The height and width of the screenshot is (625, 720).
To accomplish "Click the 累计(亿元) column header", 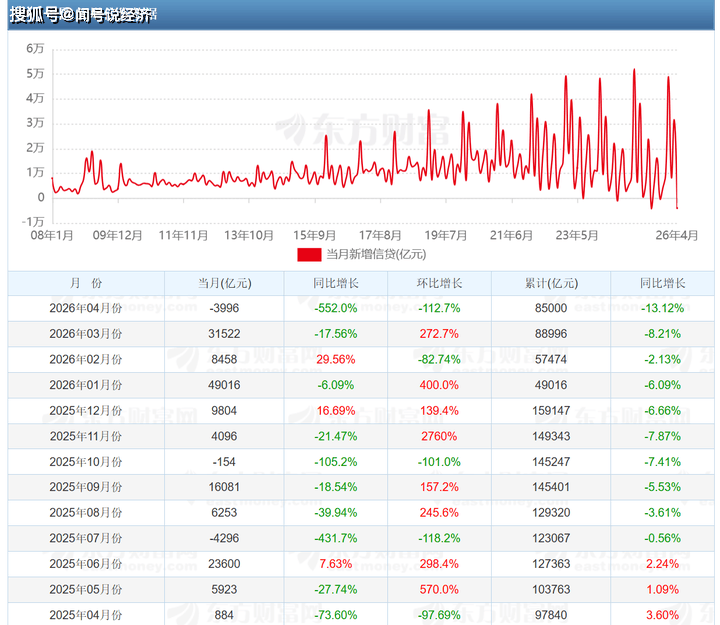I will [x=551, y=283].
